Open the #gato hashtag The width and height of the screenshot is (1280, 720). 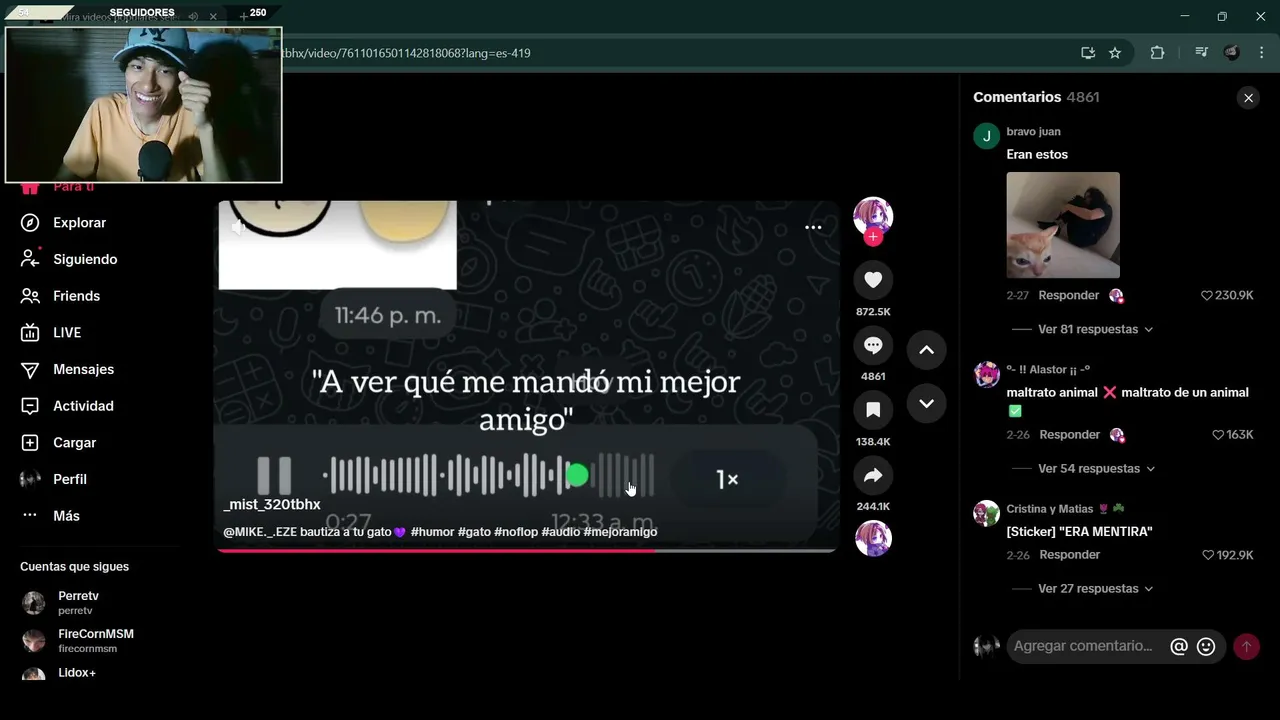pos(474,532)
